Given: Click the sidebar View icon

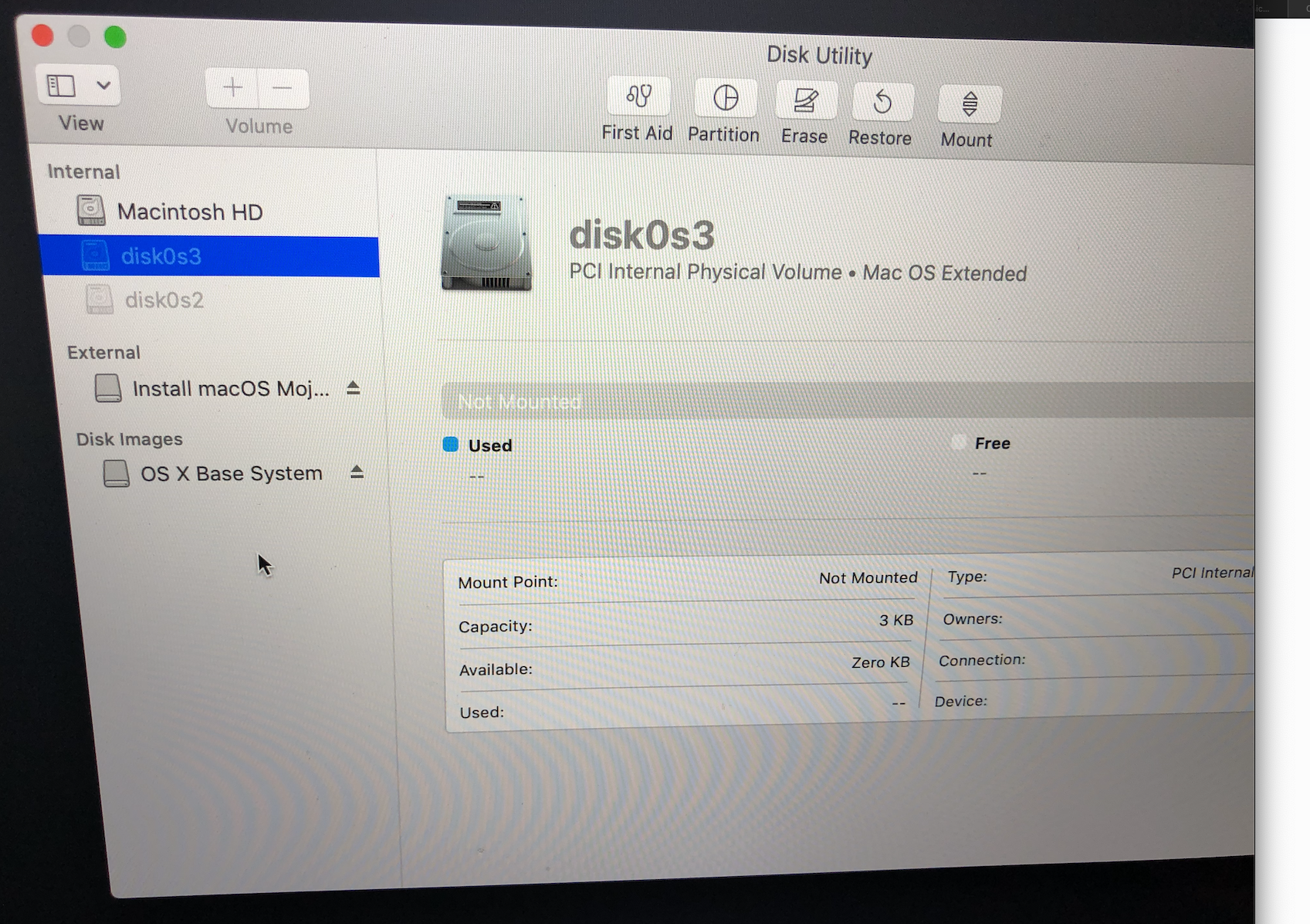Looking at the screenshot, I should click(x=61, y=86).
